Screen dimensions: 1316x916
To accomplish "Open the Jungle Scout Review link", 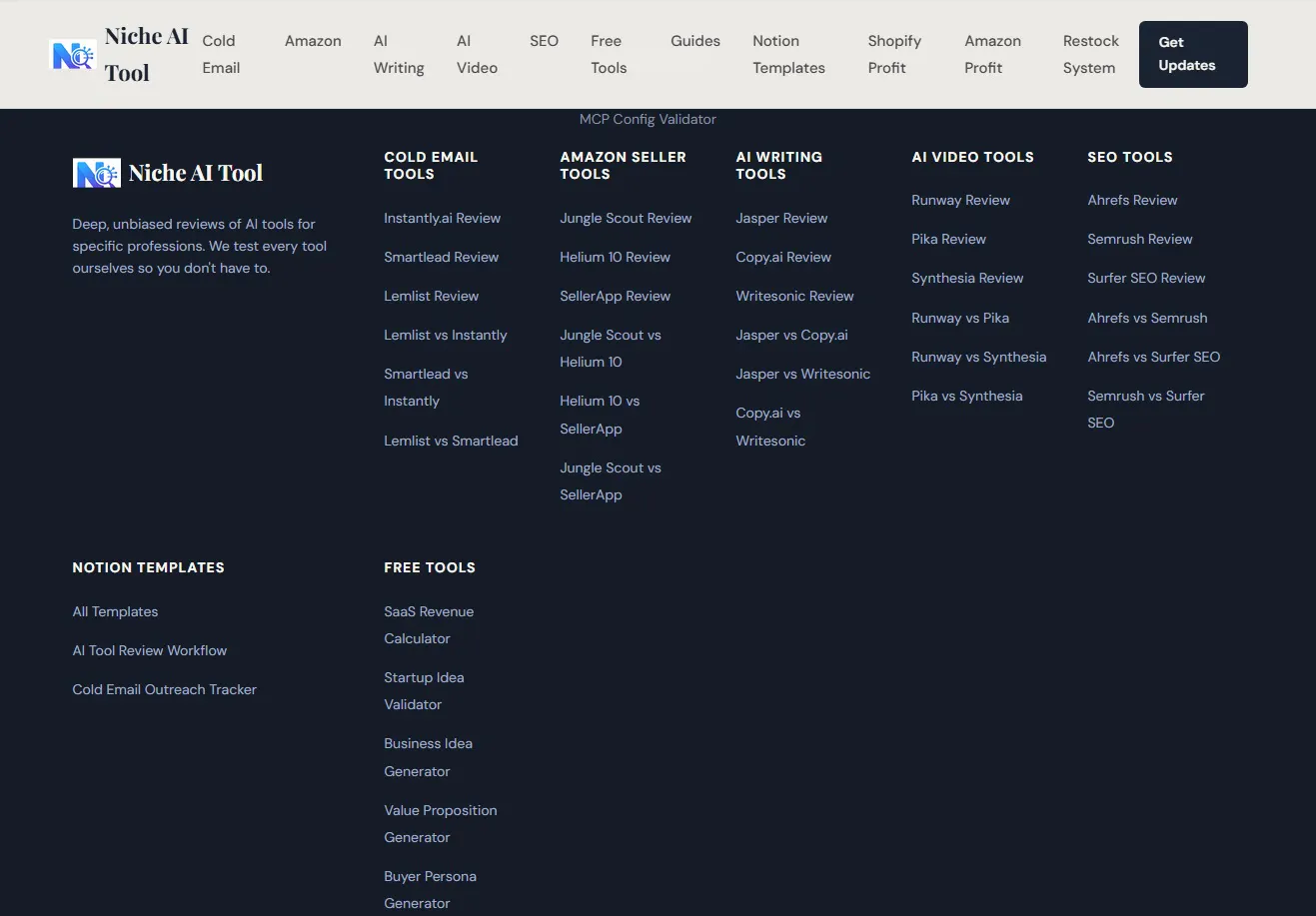I will point(626,218).
